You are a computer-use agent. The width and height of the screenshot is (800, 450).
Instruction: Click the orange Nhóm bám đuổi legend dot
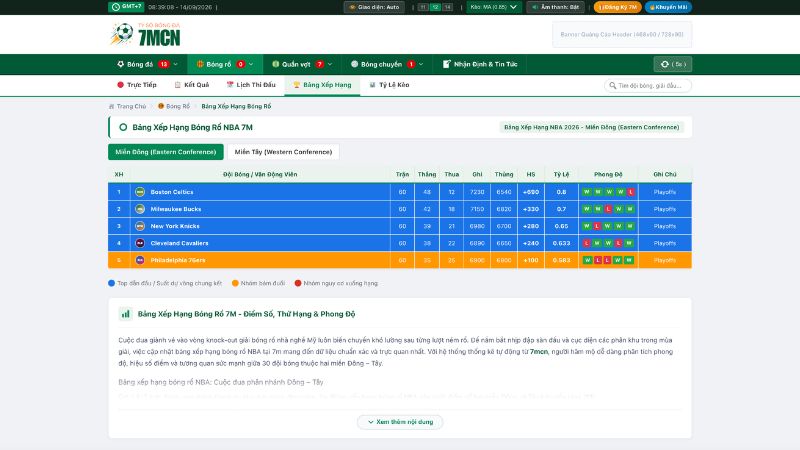tap(235, 283)
